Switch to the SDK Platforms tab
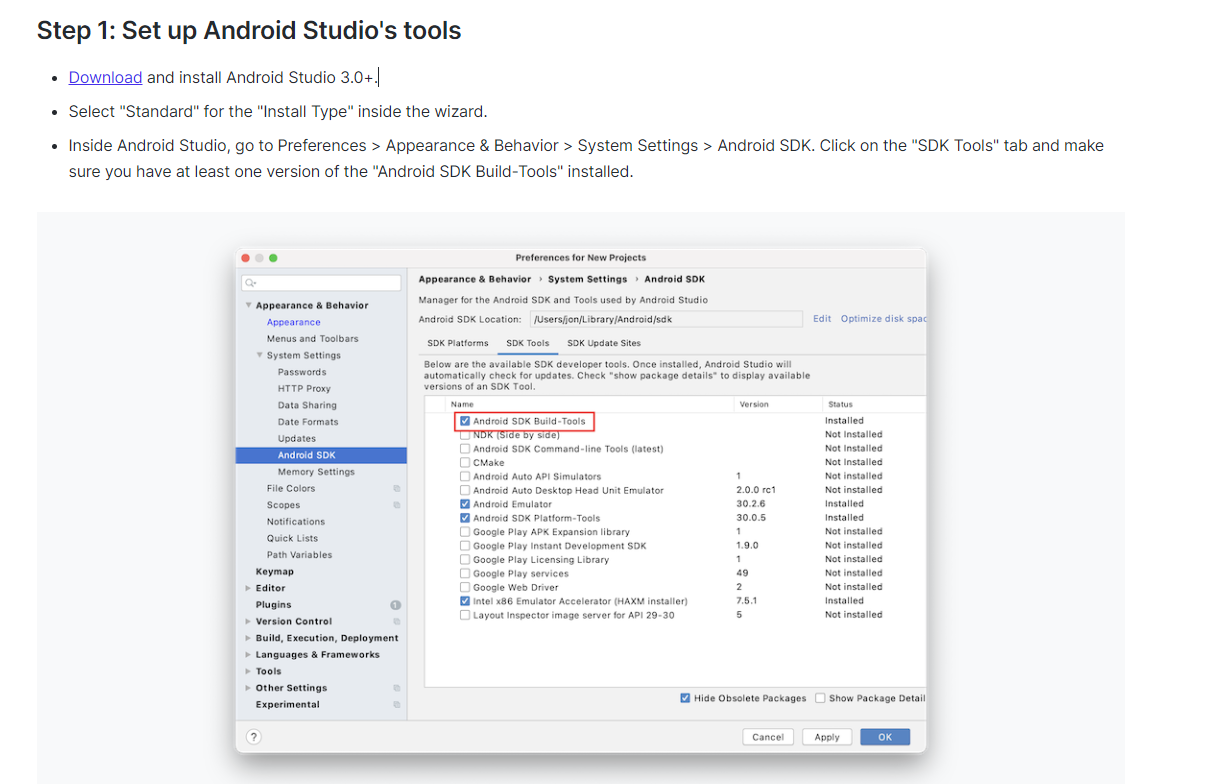The height and width of the screenshot is (784, 1207). 458,343
